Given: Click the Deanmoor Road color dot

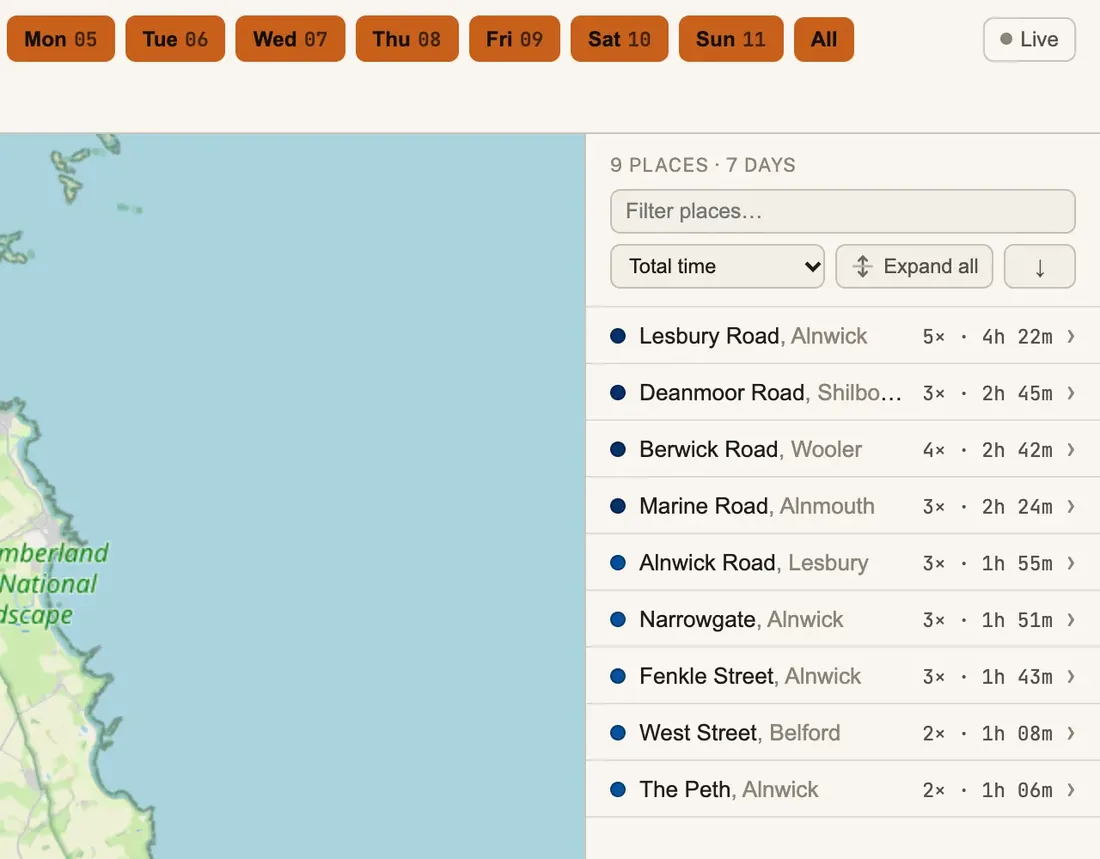Looking at the screenshot, I should (x=618, y=393).
